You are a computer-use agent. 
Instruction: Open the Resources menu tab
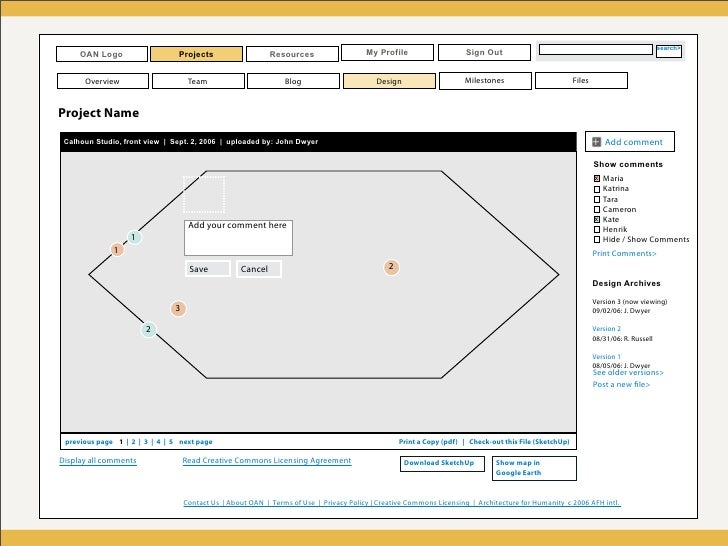(x=292, y=54)
